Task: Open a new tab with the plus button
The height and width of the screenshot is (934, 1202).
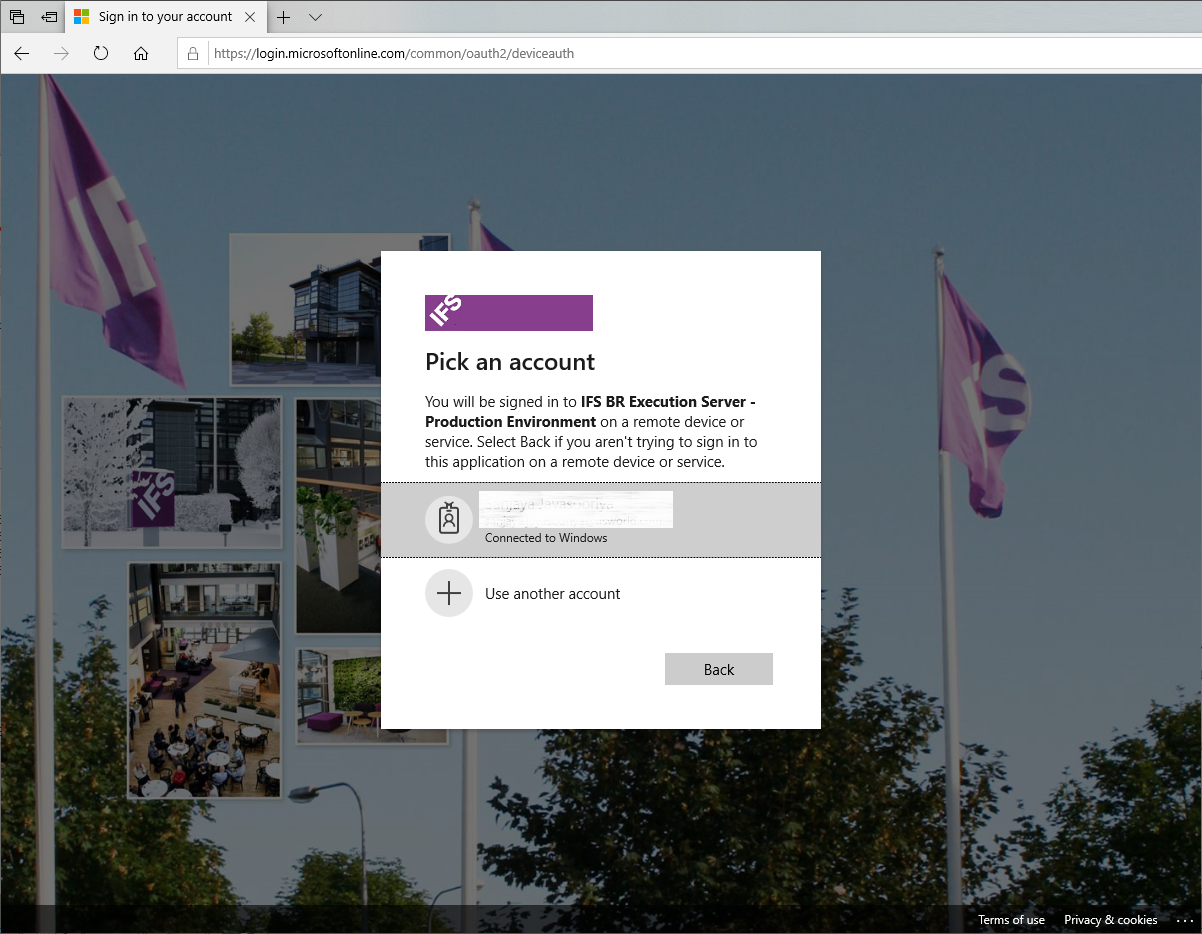Action: pyautogui.click(x=284, y=17)
